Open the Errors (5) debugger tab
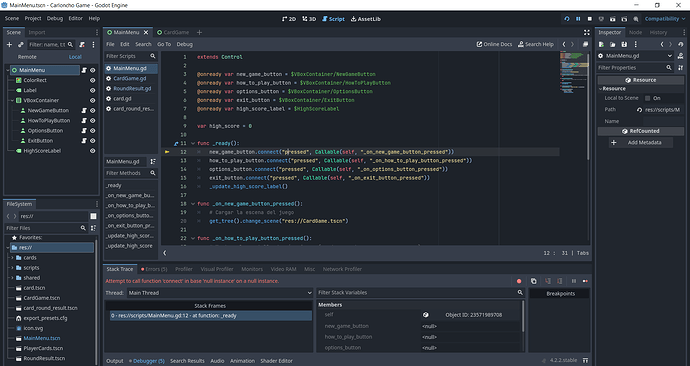The height and width of the screenshot is (366, 690). [154, 269]
